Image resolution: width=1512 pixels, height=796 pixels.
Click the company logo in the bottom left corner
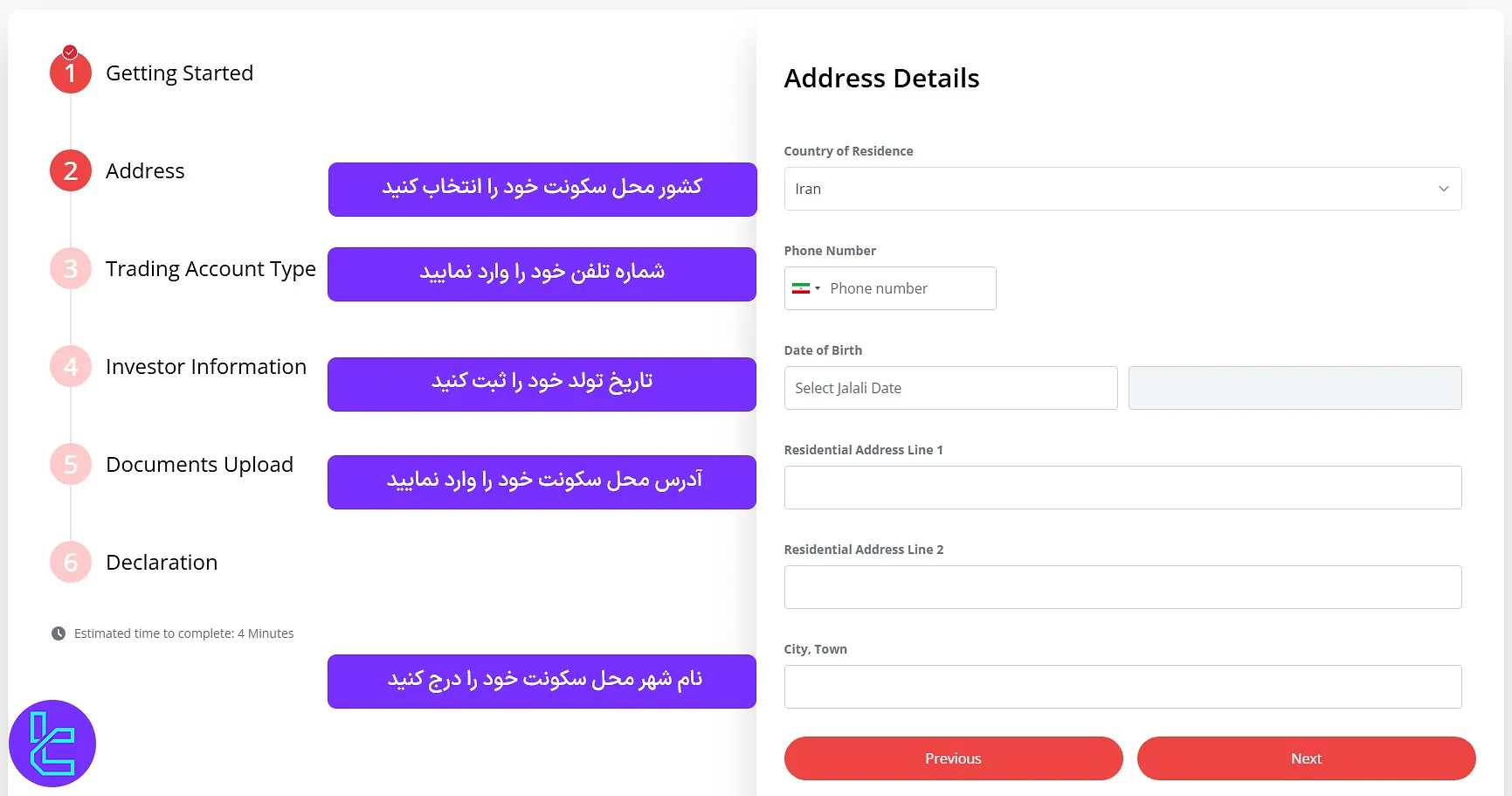pos(52,743)
